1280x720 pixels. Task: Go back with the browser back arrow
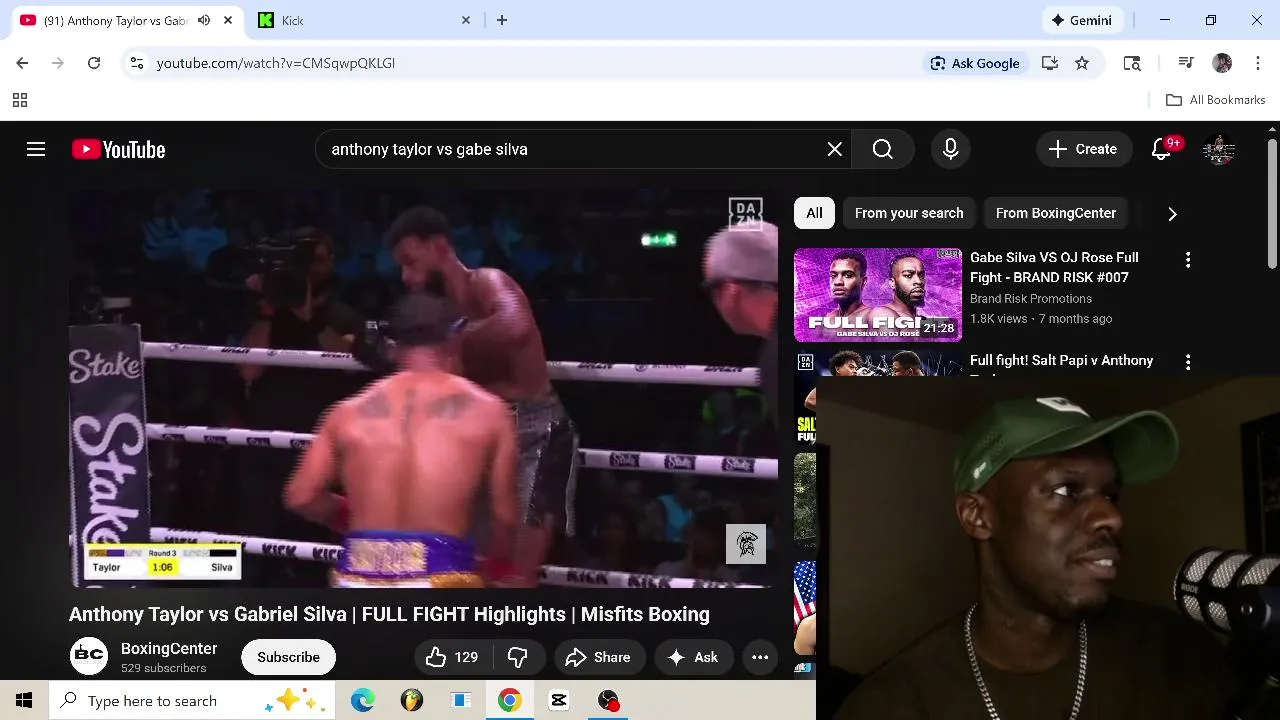[22, 63]
